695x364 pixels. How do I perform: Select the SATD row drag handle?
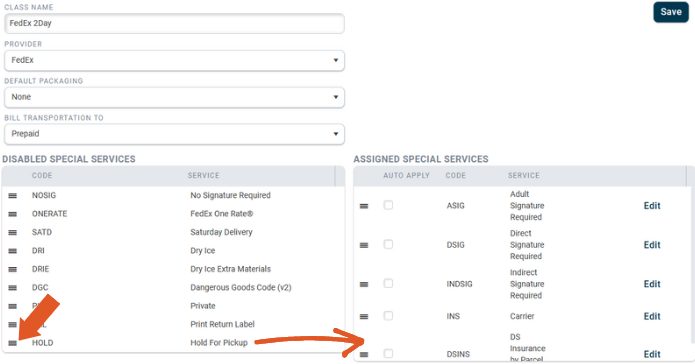12,232
